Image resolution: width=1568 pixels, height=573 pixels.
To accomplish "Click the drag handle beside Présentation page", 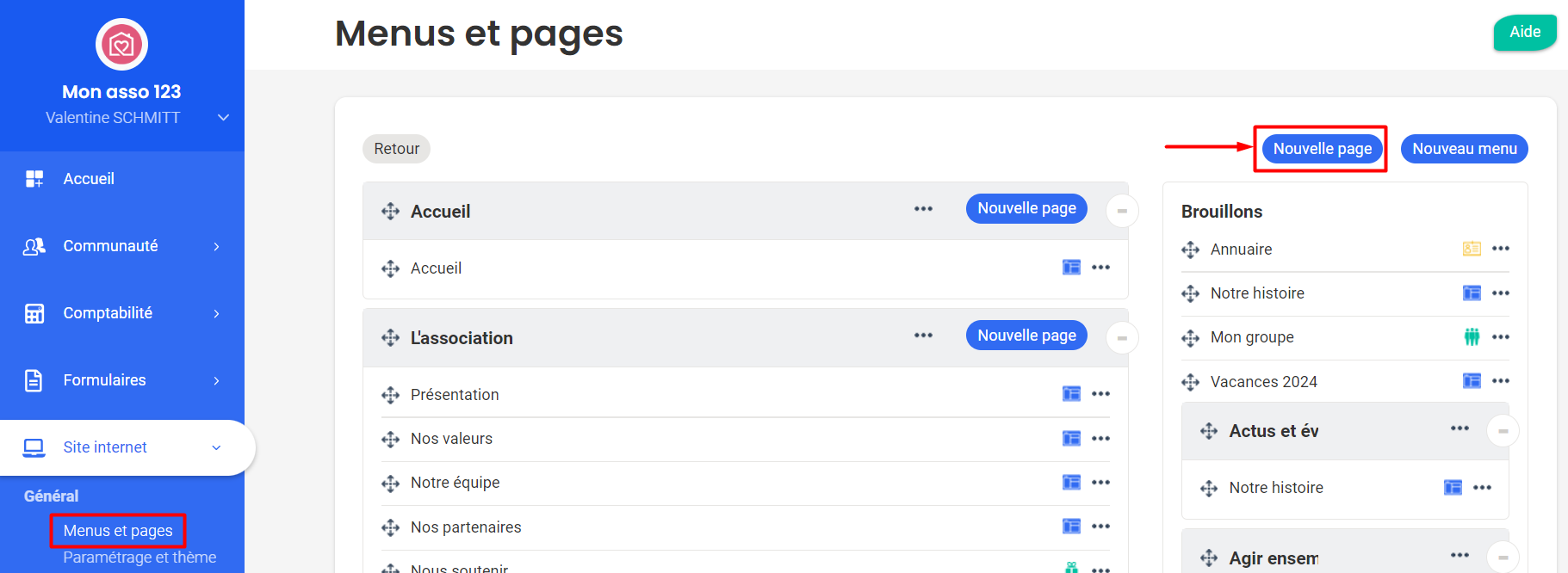I will (390, 395).
